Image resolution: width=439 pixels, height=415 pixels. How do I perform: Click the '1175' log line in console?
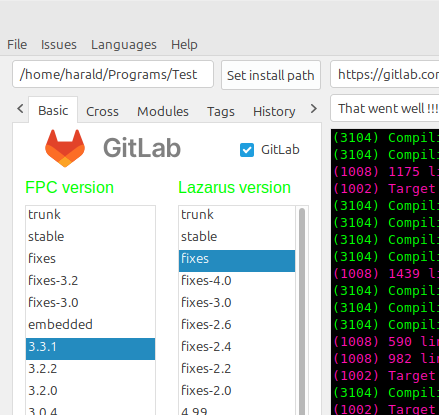click(386, 172)
